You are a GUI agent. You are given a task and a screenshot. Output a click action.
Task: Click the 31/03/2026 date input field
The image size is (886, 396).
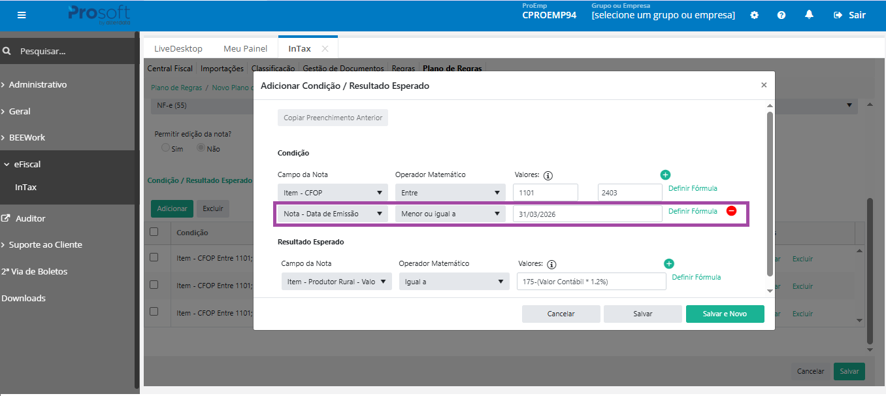(588, 214)
